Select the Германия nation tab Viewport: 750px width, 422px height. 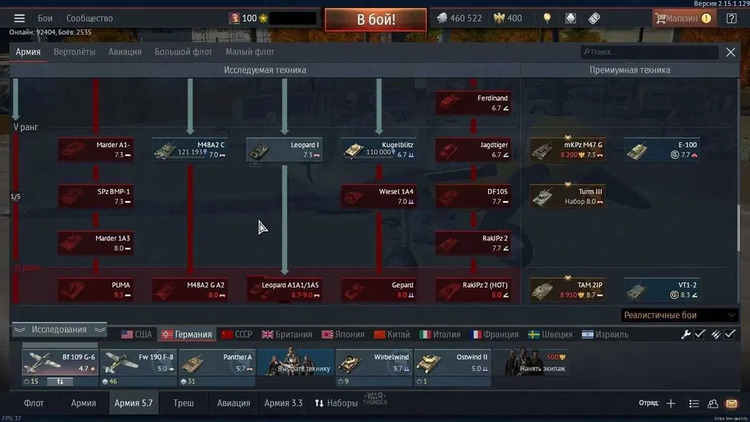coord(187,334)
